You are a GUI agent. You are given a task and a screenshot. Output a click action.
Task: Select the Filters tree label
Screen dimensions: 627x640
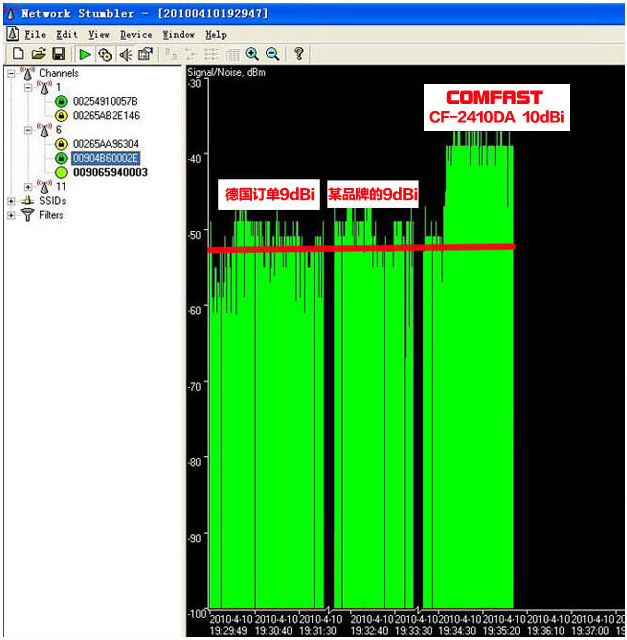coord(51,215)
